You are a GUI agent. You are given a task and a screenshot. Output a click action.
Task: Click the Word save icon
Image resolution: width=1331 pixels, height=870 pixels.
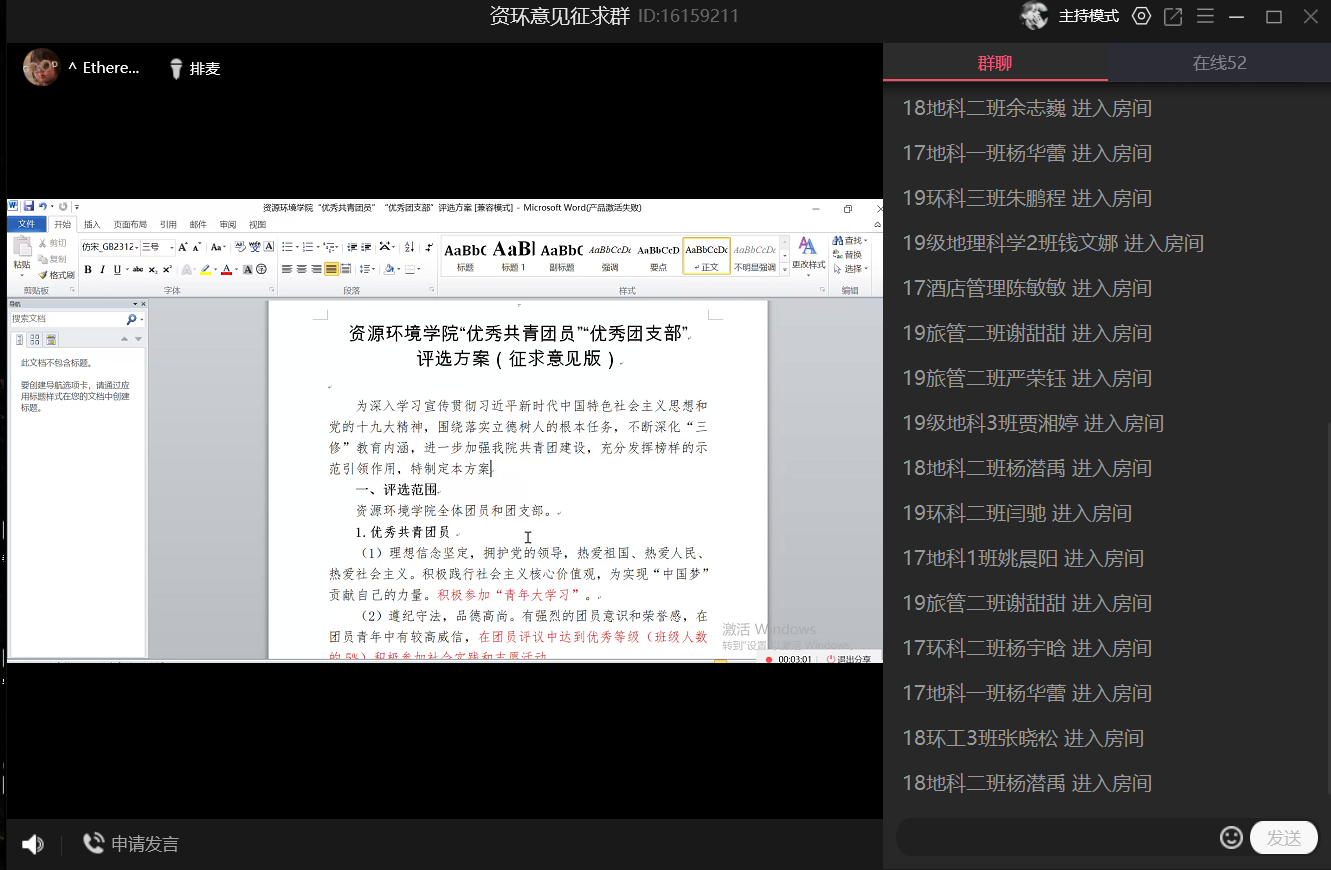tap(29, 207)
